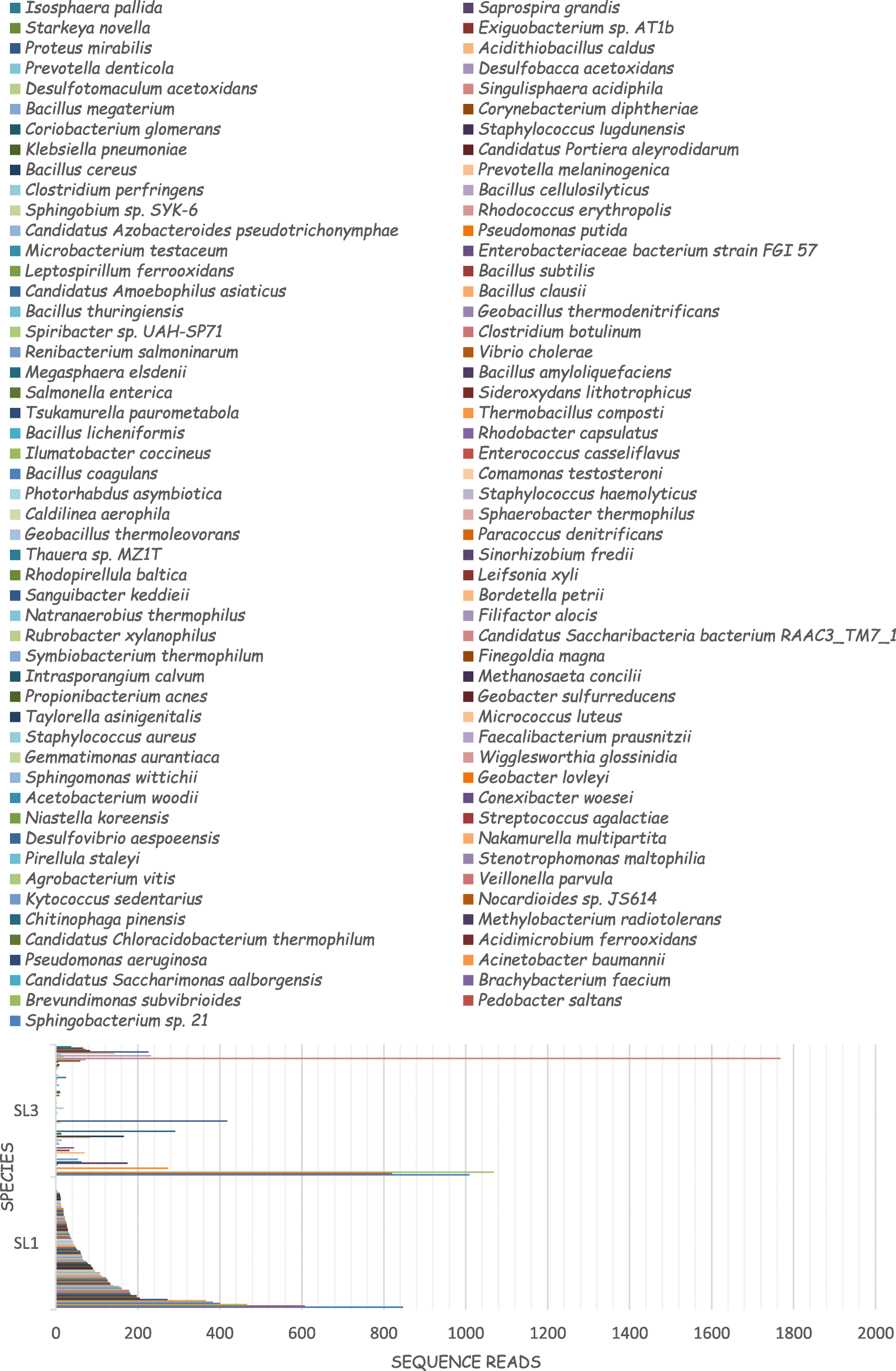Click Bacillus licheniformis legend label
This screenshot has width=896, height=1371.
(x=106, y=433)
